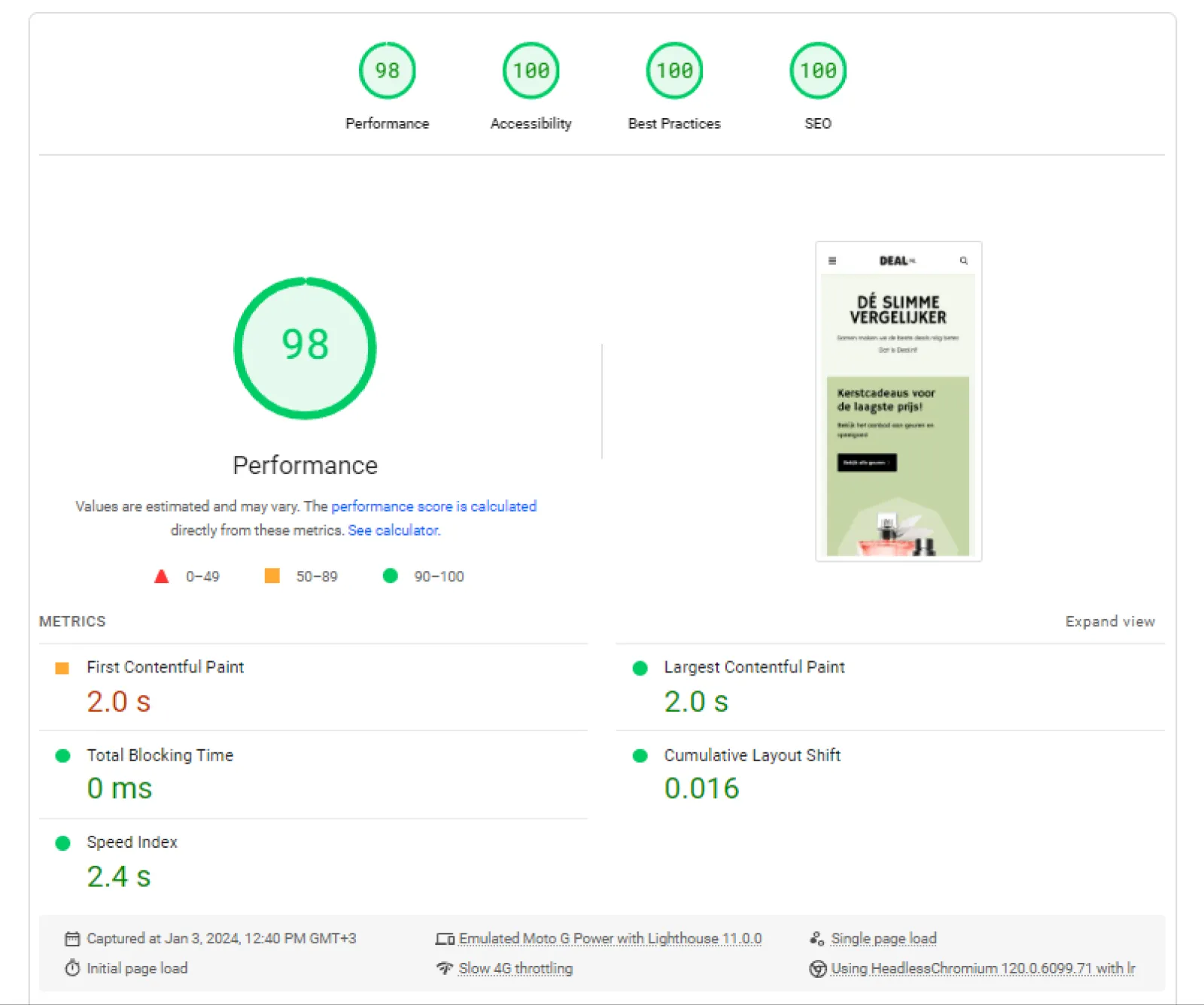Click the Accessibility 100 score gauge

(531, 71)
